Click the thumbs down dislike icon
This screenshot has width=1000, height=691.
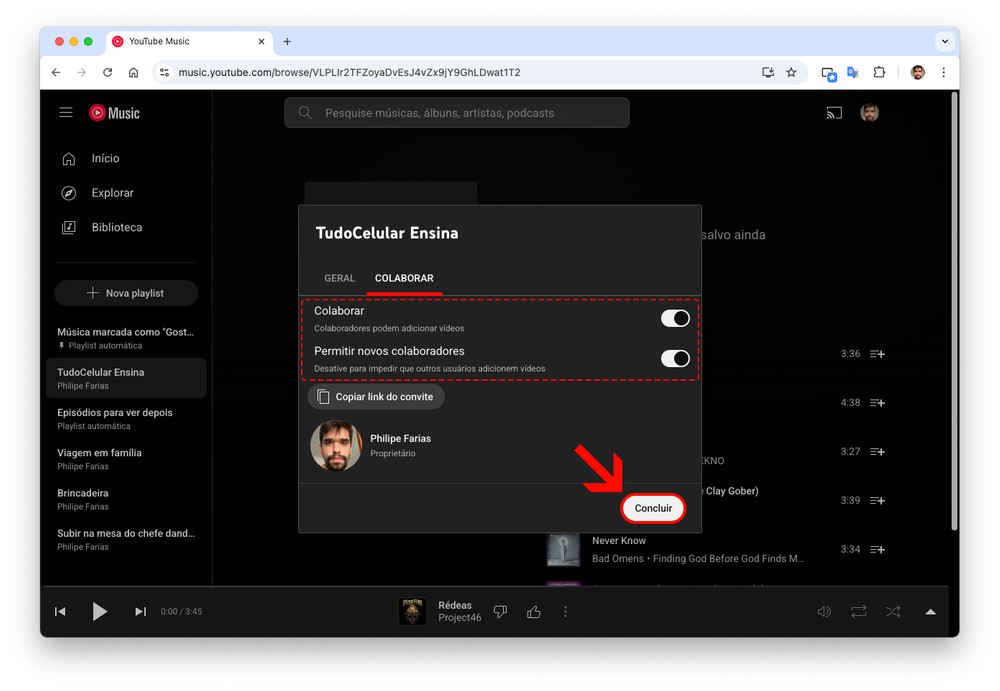[501, 612]
